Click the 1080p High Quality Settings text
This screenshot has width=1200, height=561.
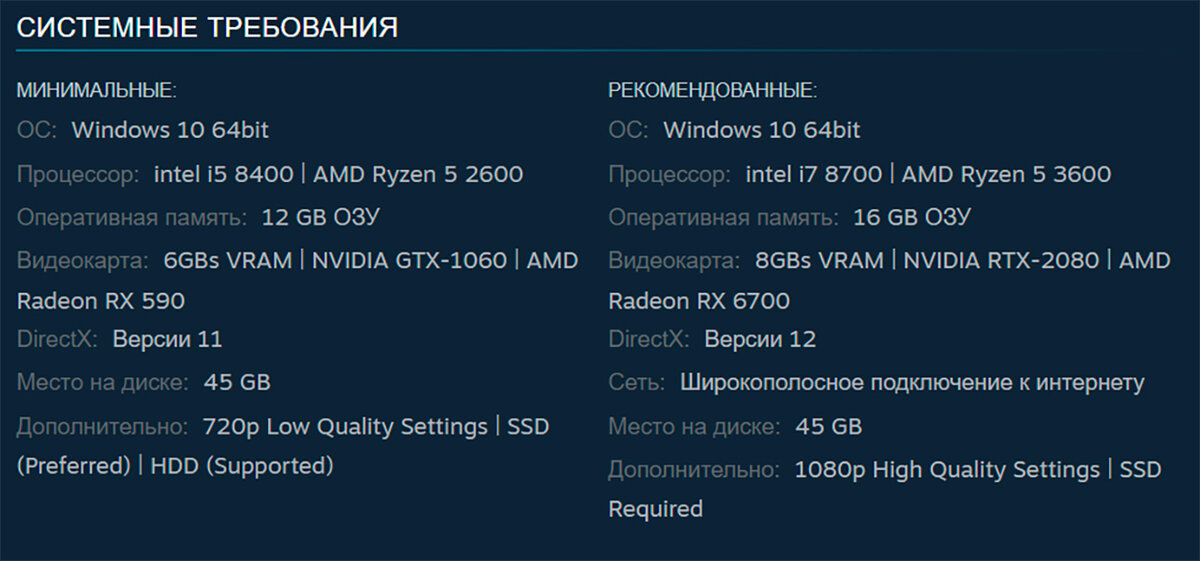[x=947, y=470]
